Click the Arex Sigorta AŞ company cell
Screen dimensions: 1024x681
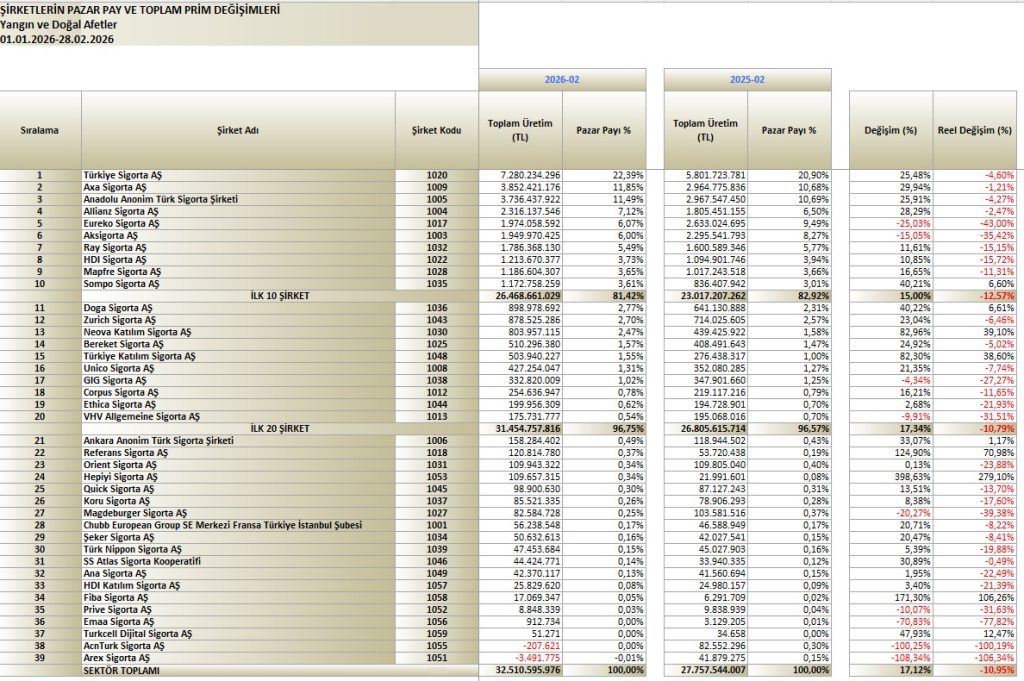(113, 657)
